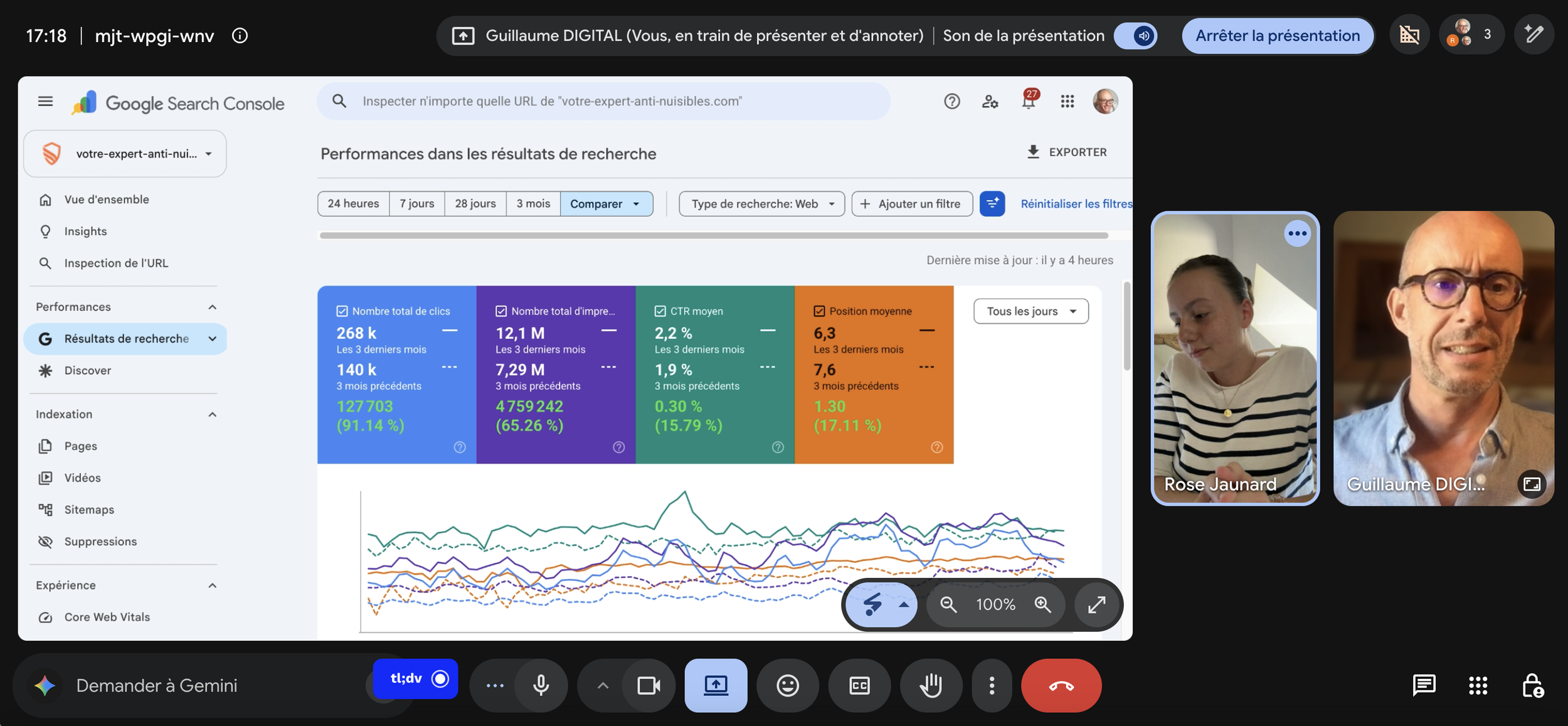1568x726 pixels.
Task: Open emoji reactions in Meet
Action: pos(788,685)
